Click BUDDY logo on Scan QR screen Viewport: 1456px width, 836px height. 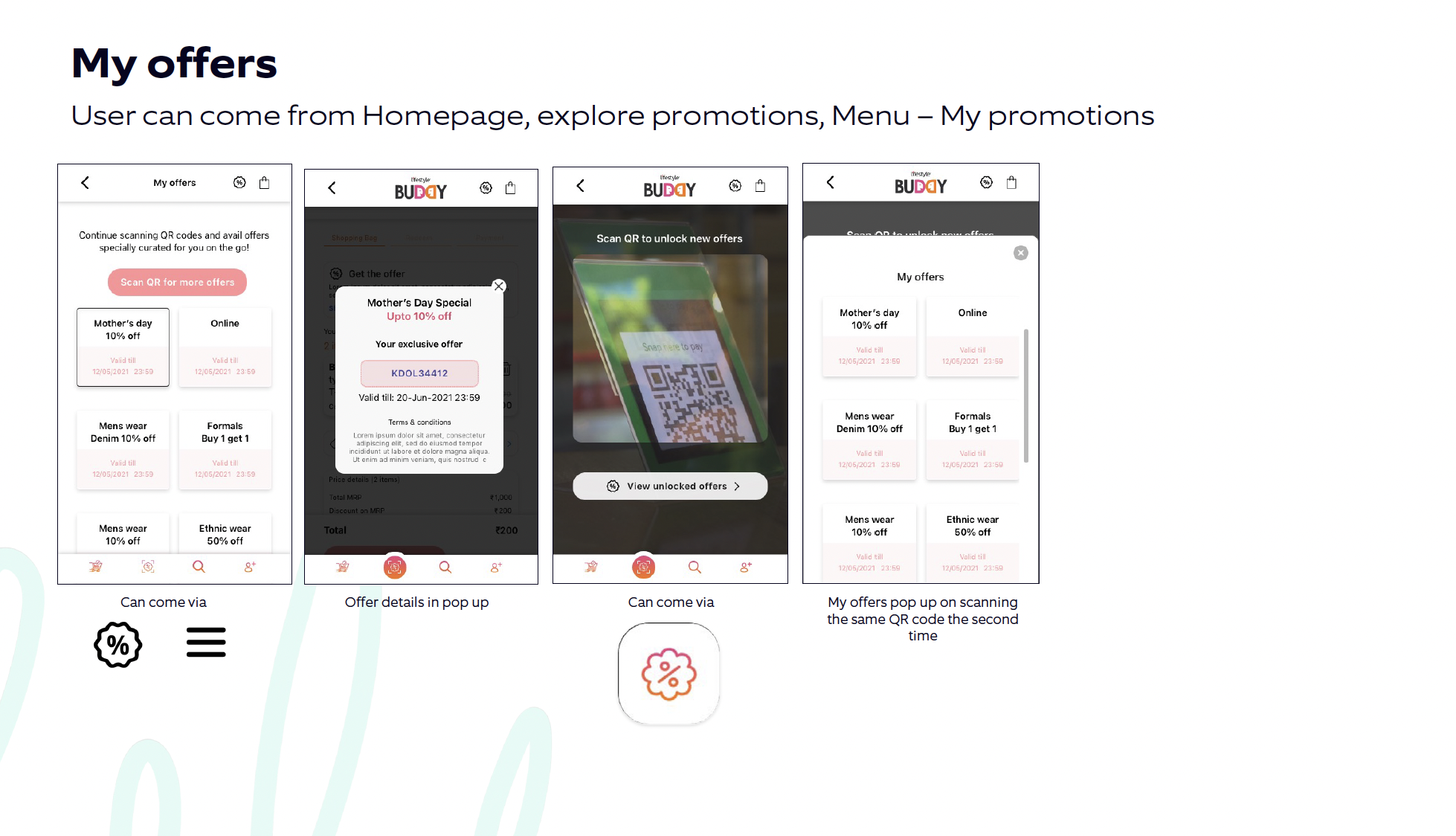coord(669,187)
